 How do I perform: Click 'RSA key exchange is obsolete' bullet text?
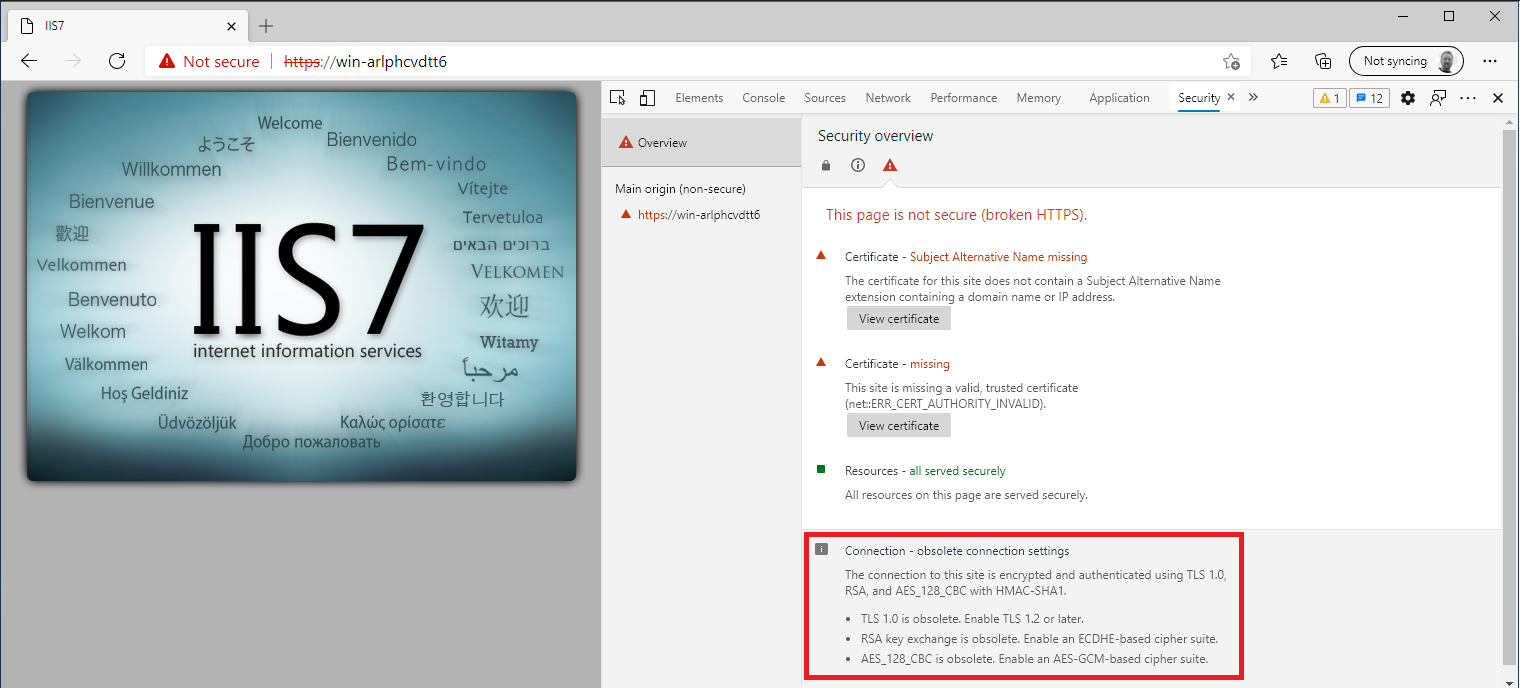pos(1039,639)
